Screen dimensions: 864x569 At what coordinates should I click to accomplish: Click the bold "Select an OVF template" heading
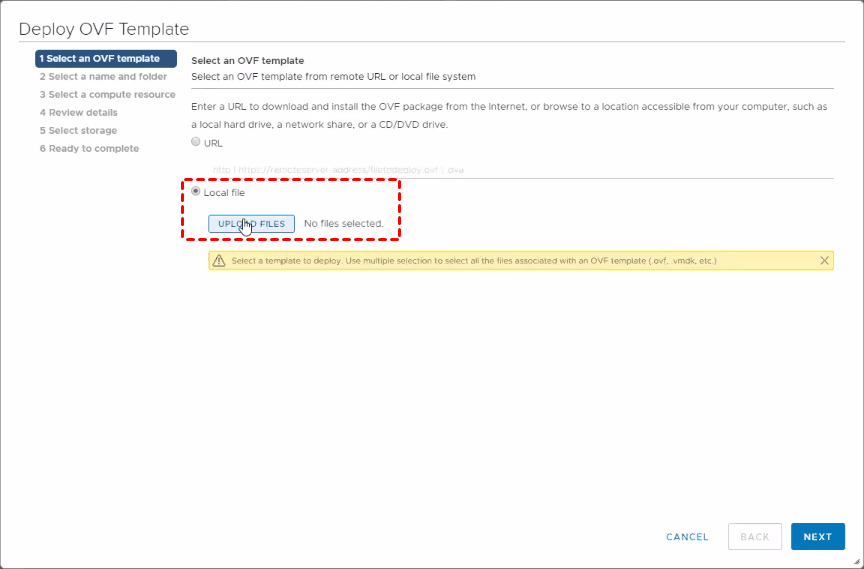pos(247,61)
